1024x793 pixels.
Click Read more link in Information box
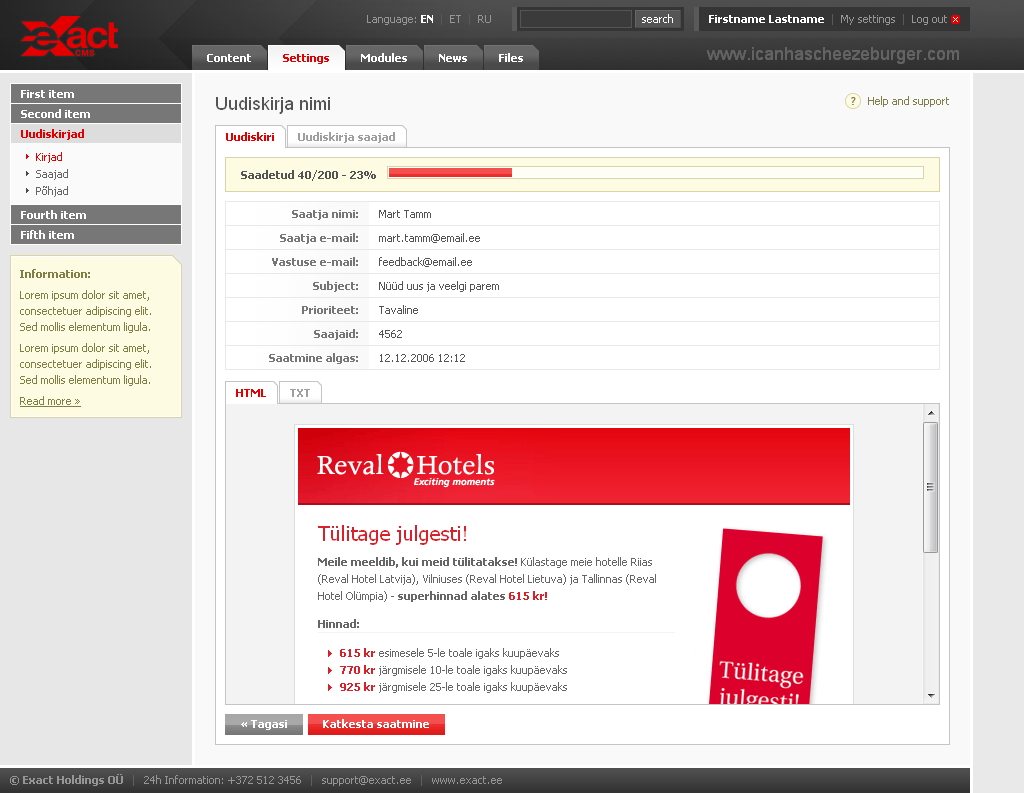(50, 401)
